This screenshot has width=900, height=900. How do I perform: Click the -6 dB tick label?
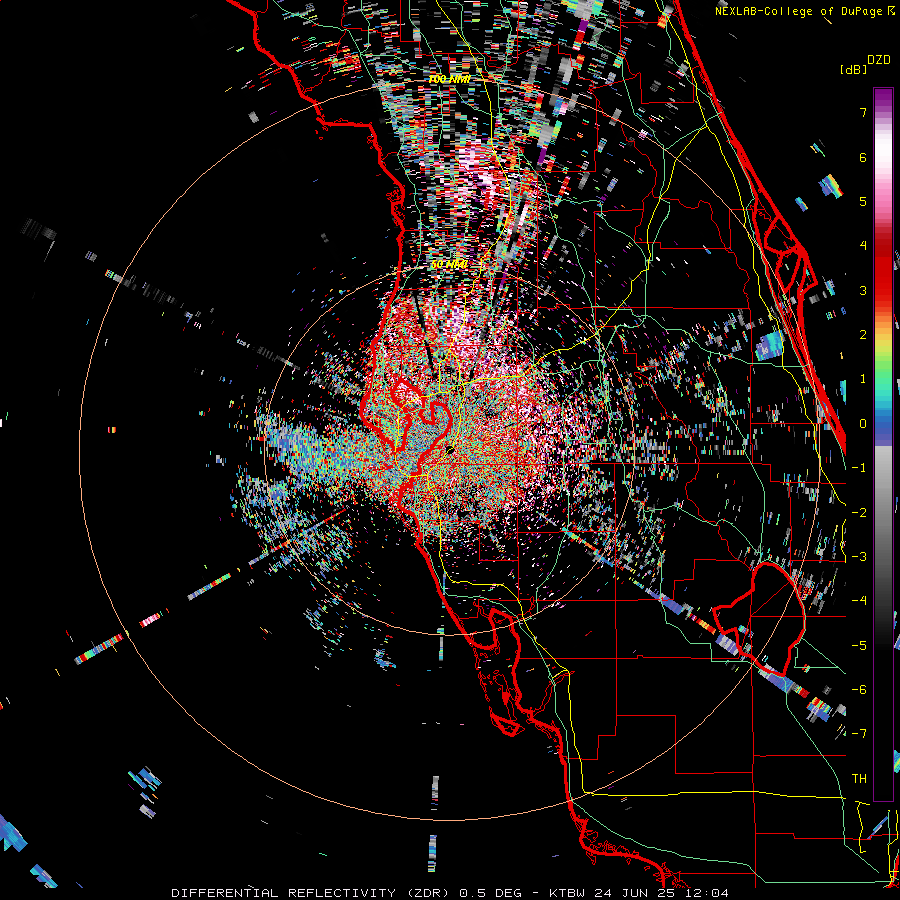(859, 690)
